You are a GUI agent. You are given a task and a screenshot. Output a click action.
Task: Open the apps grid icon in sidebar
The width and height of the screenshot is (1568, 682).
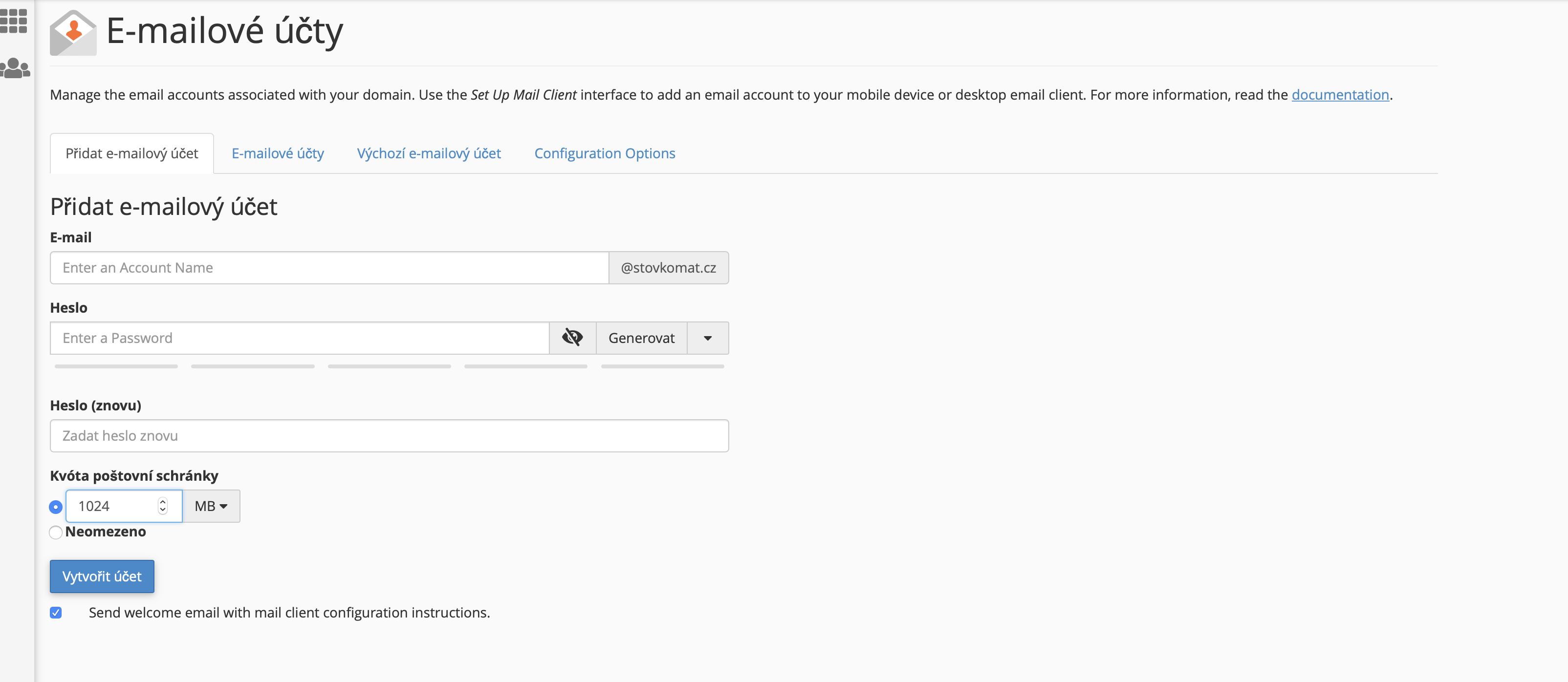pyautogui.click(x=13, y=21)
